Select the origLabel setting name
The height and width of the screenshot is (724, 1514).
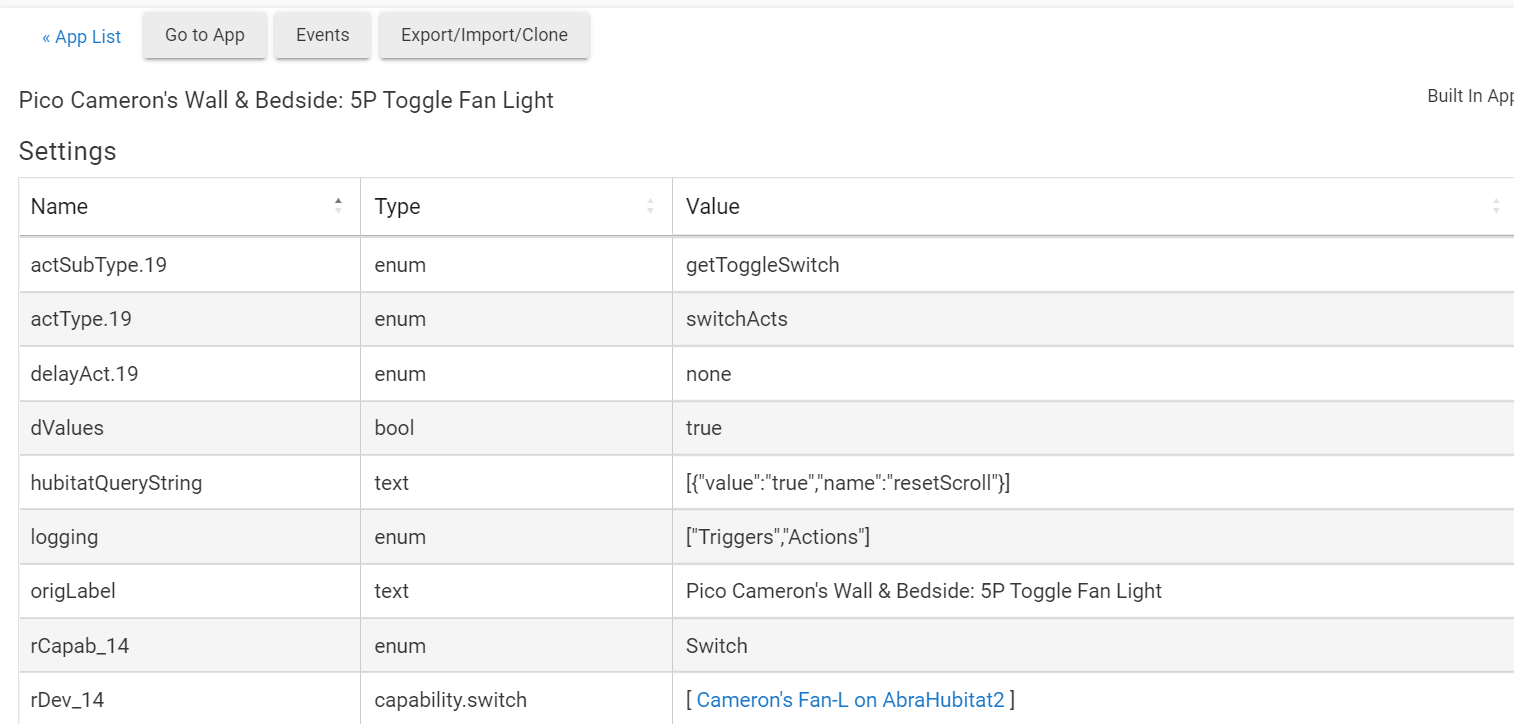(73, 591)
